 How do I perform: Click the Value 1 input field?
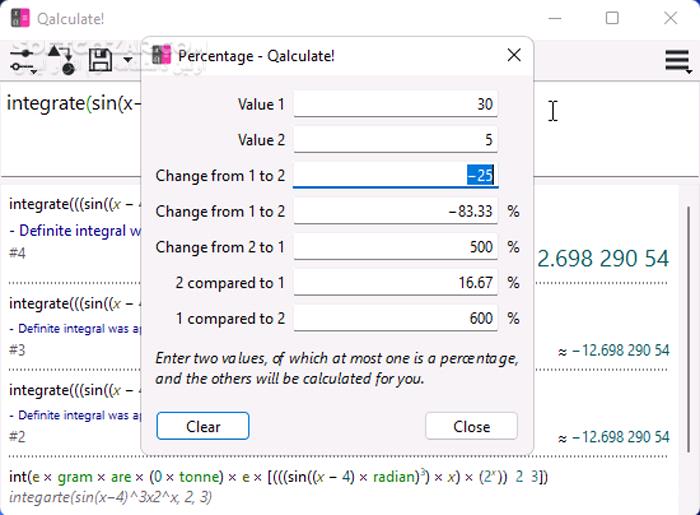395,104
